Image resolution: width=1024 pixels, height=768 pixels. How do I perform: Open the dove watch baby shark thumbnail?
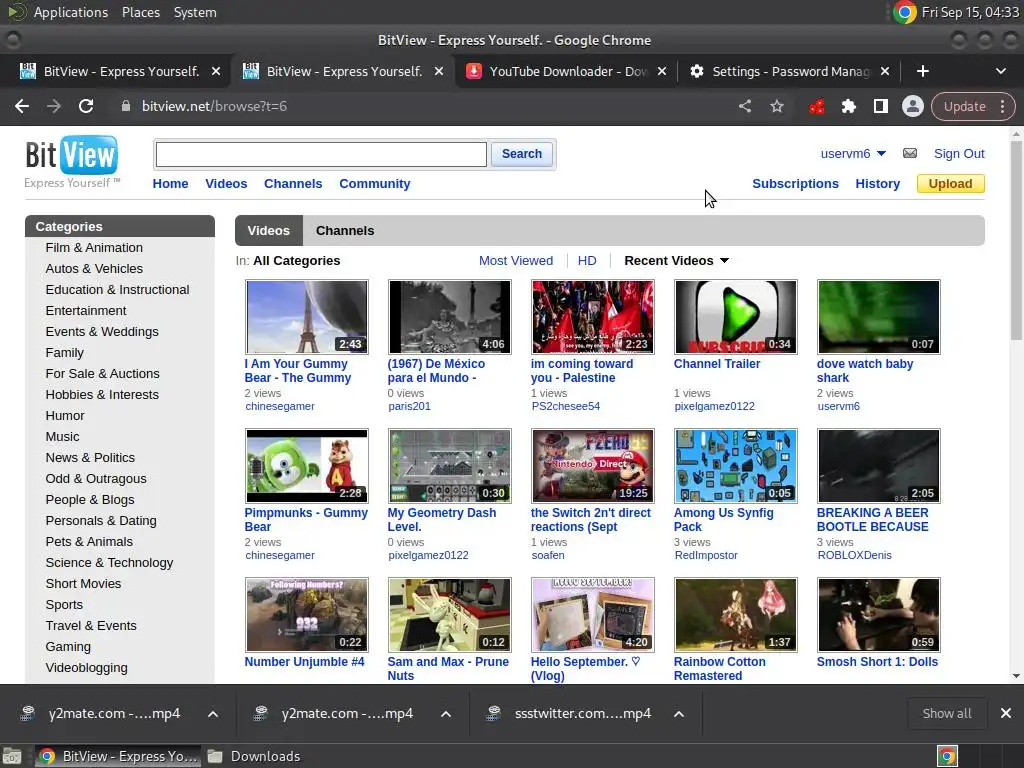pos(878,317)
